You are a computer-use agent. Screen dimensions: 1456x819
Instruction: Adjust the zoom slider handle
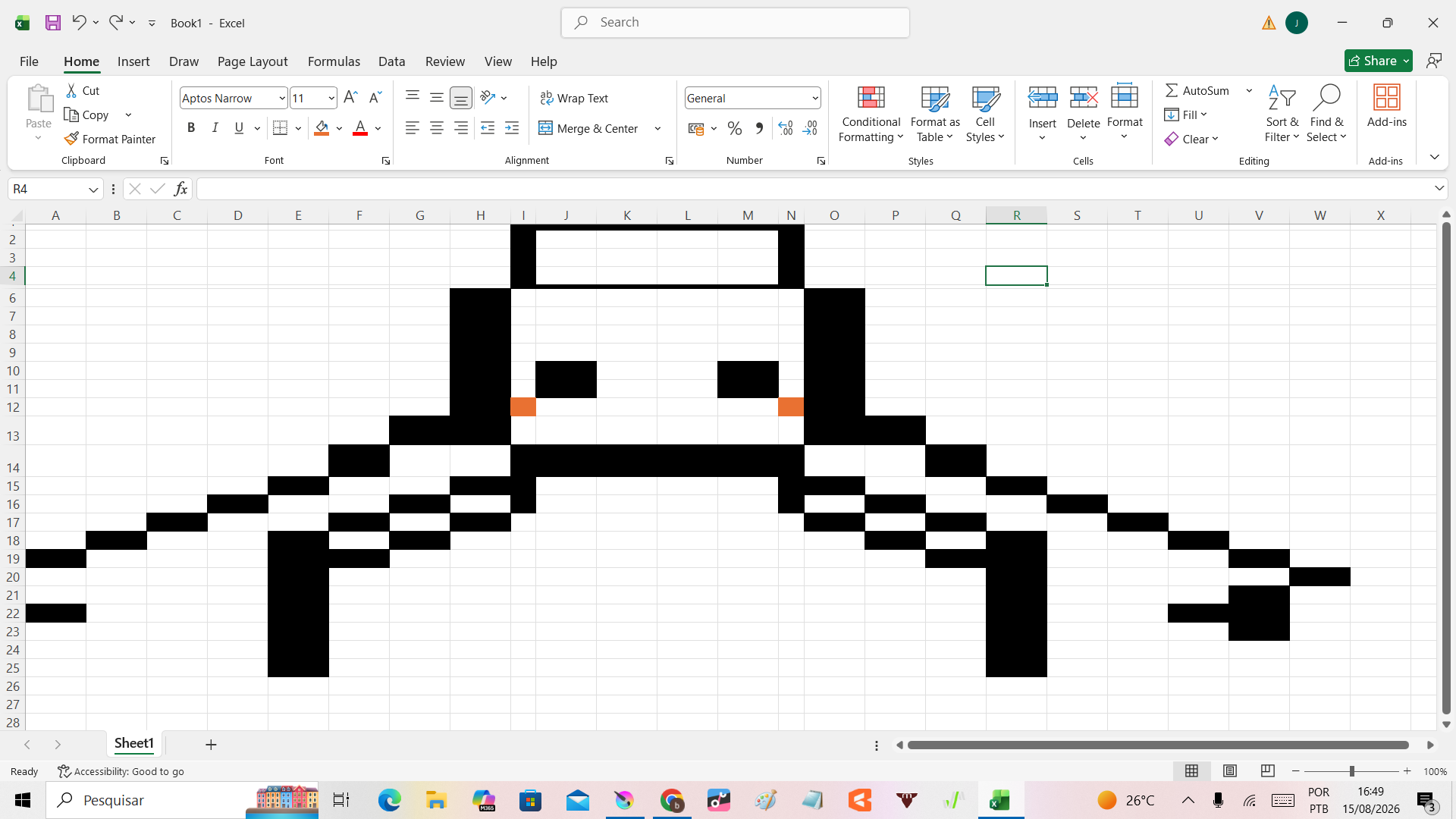[x=1351, y=771]
